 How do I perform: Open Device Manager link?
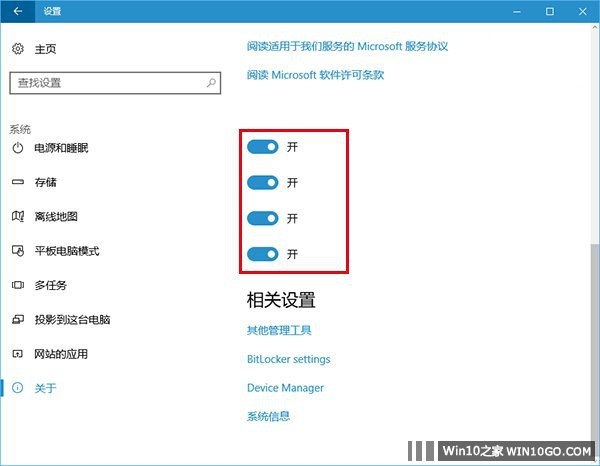coord(285,388)
